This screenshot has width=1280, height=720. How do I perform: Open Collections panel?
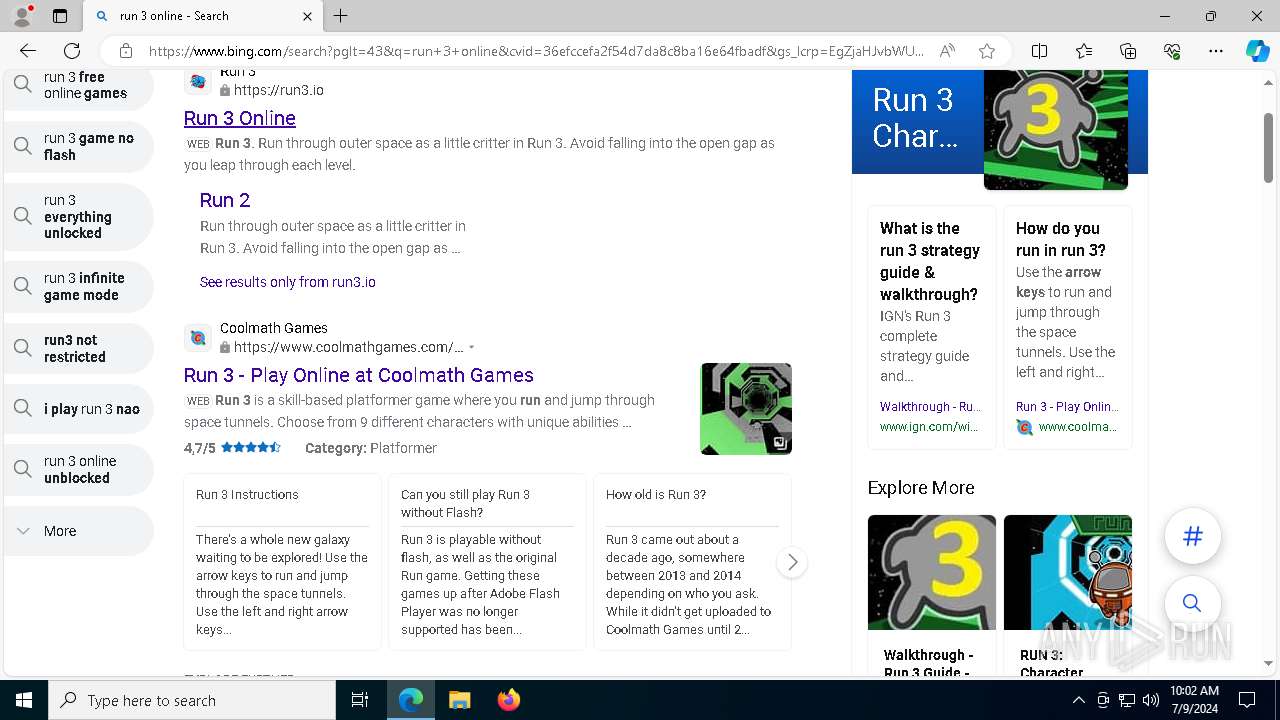point(1128,51)
